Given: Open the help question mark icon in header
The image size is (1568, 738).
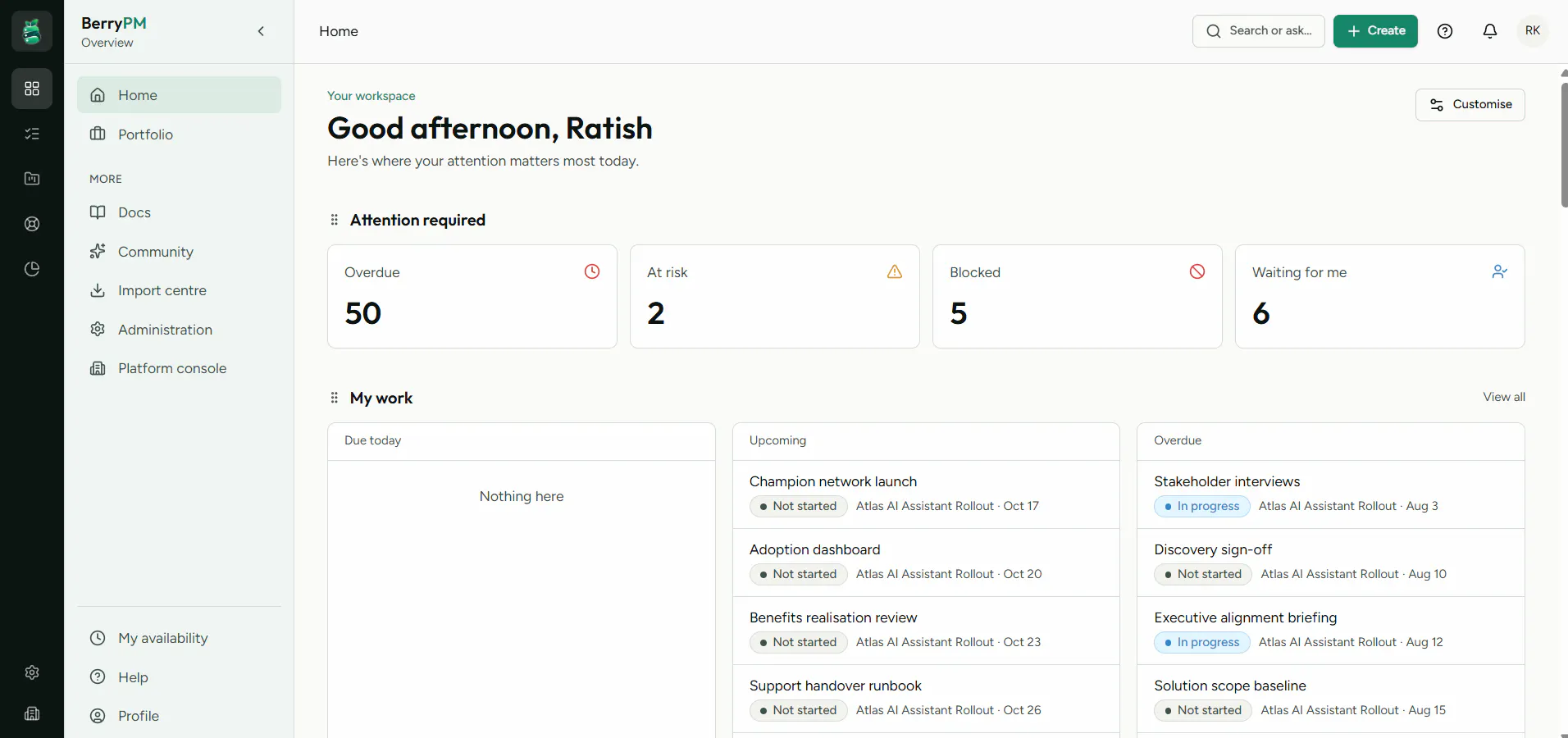Looking at the screenshot, I should tap(1445, 31).
